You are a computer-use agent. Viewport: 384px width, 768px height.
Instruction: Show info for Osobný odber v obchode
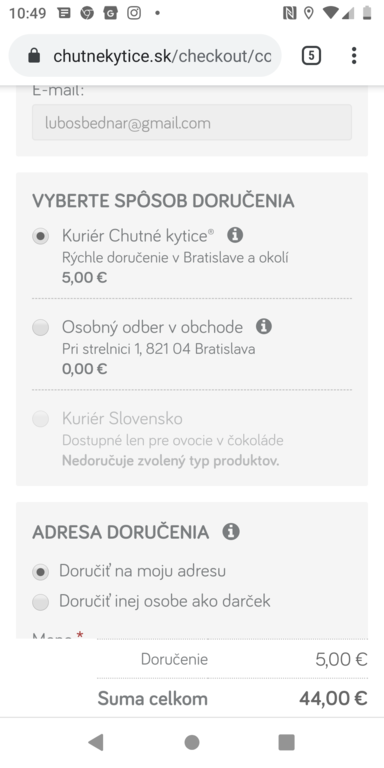(264, 326)
